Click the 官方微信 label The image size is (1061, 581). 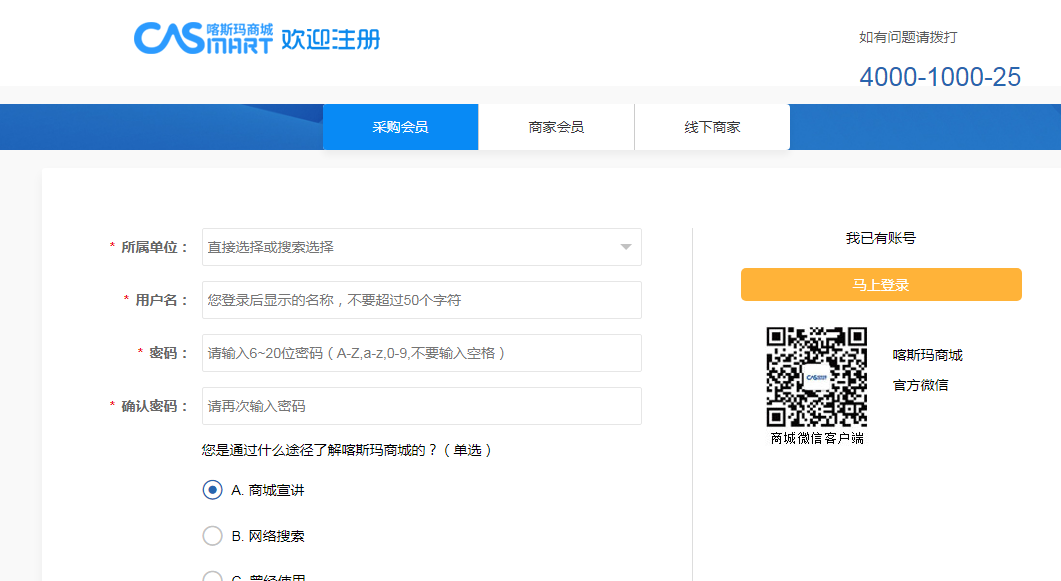920,385
